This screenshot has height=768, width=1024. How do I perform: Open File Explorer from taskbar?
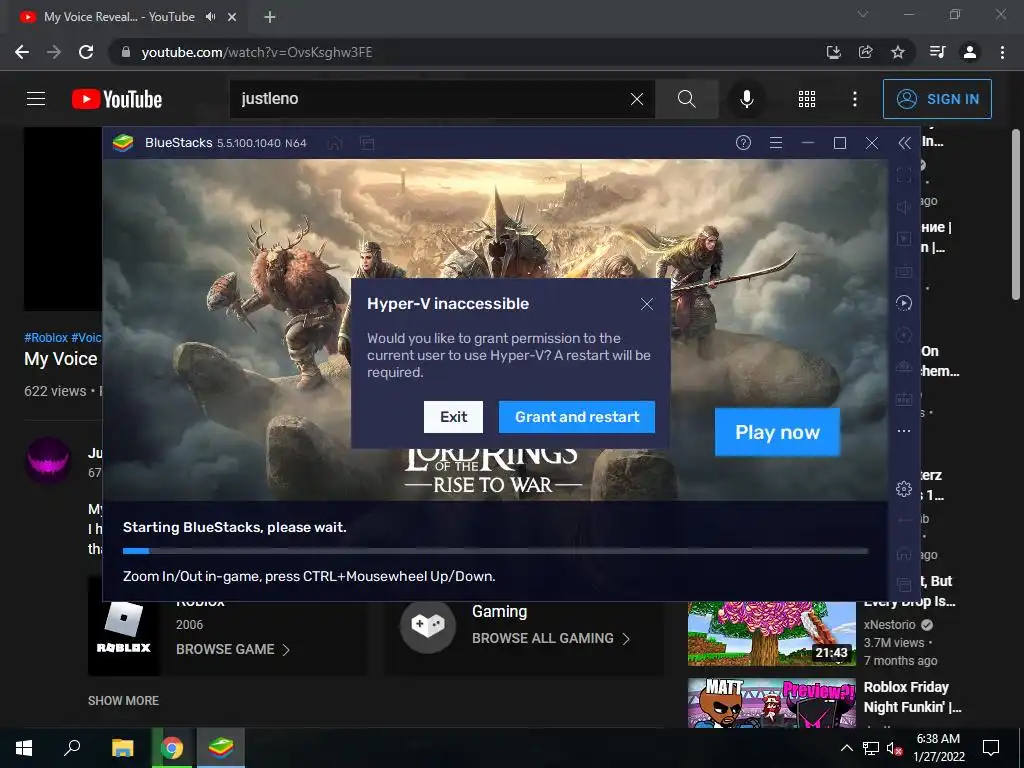pyautogui.click(x=122, y=748)
